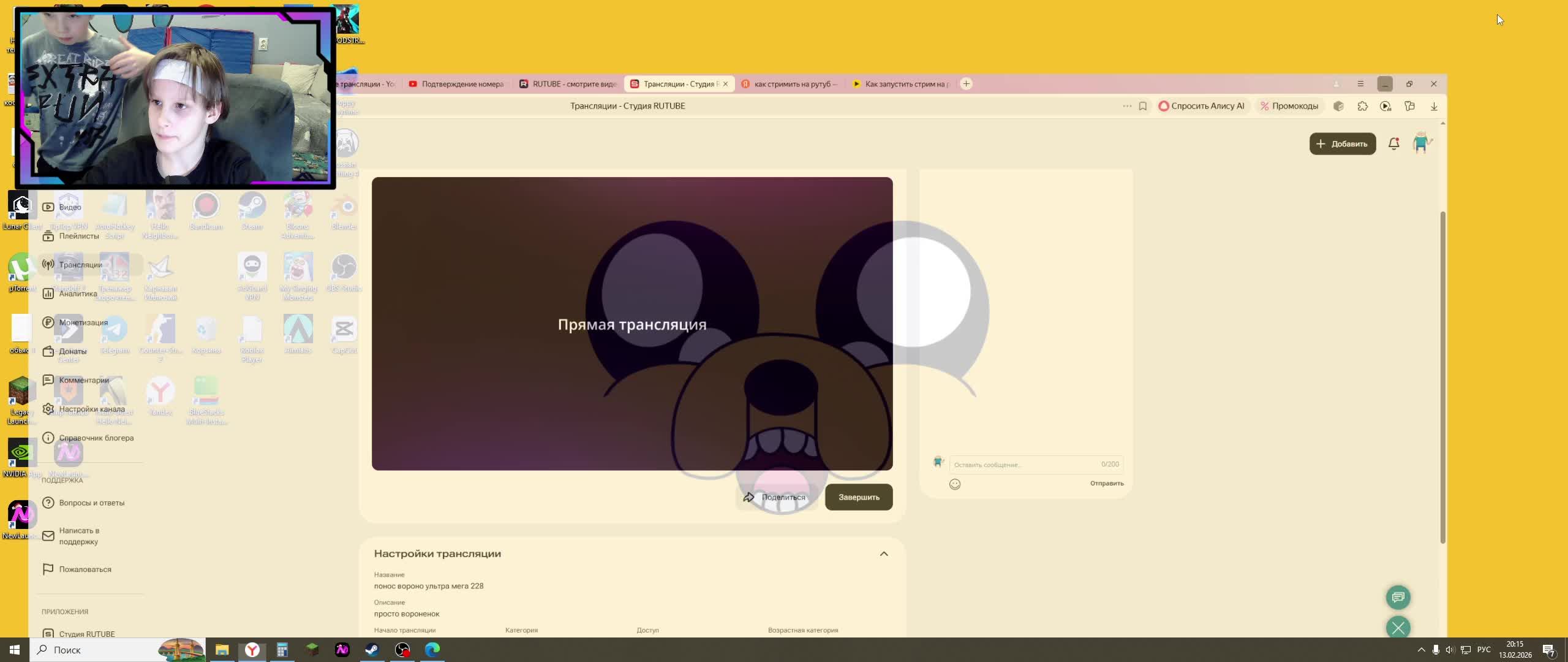Click the floating chat support icon
The image size is (1568, 662).
pos(1398,597)
